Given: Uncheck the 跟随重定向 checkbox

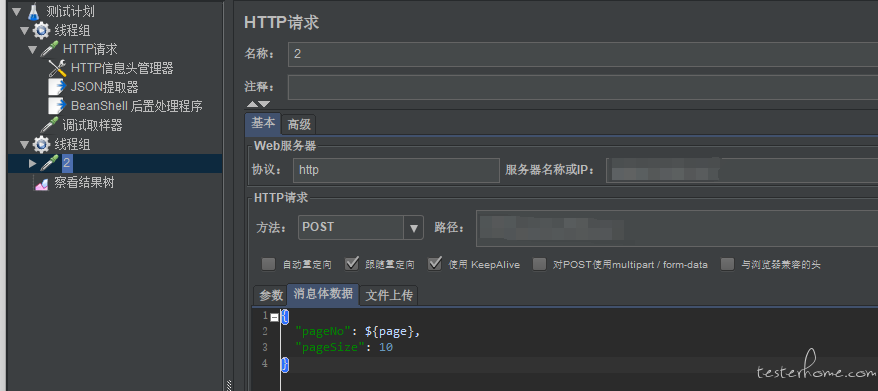Looking at the screenshot, I should 352,264.
